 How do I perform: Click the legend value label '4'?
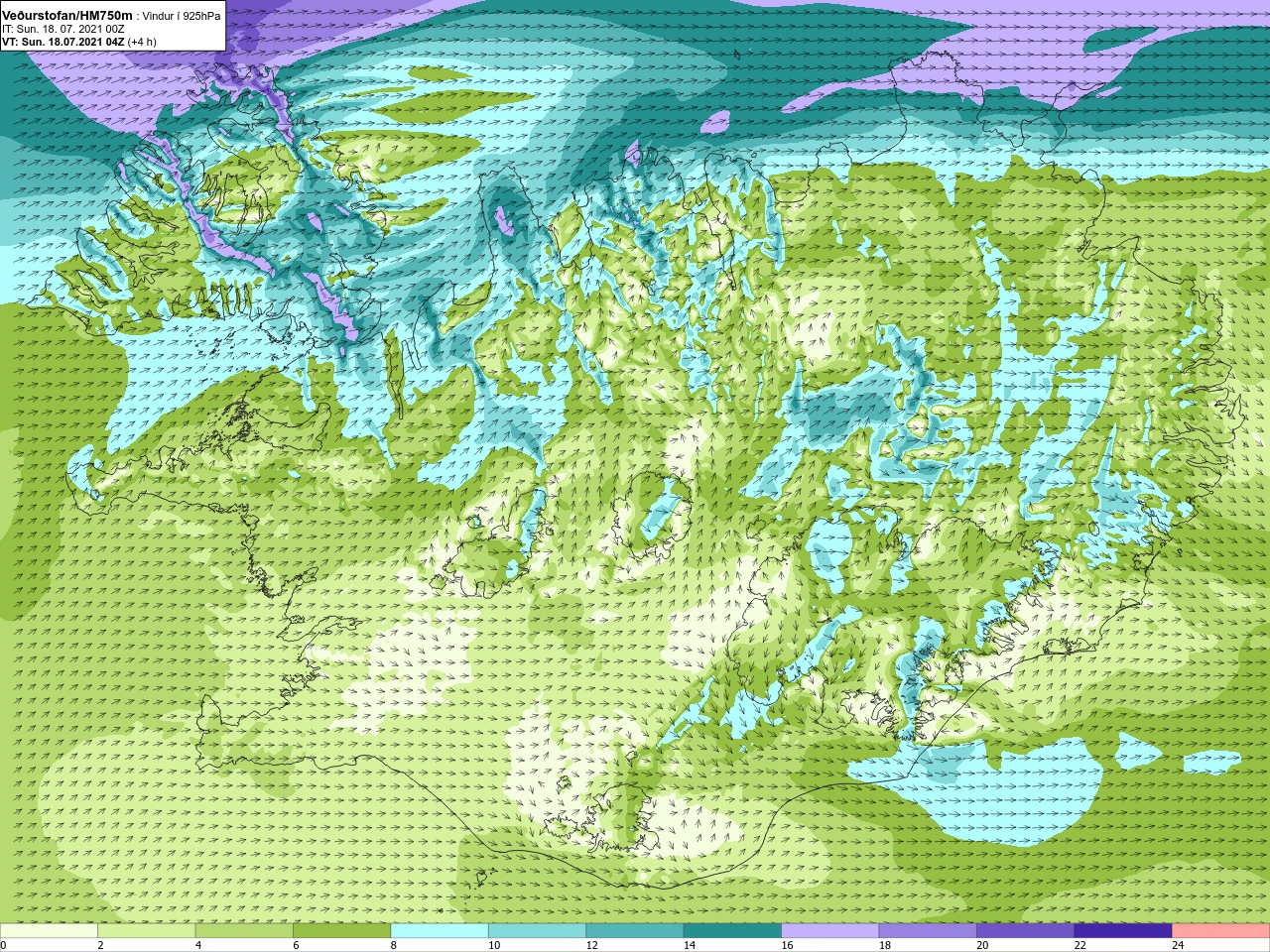pyautogui.click(x=198, y=945)
